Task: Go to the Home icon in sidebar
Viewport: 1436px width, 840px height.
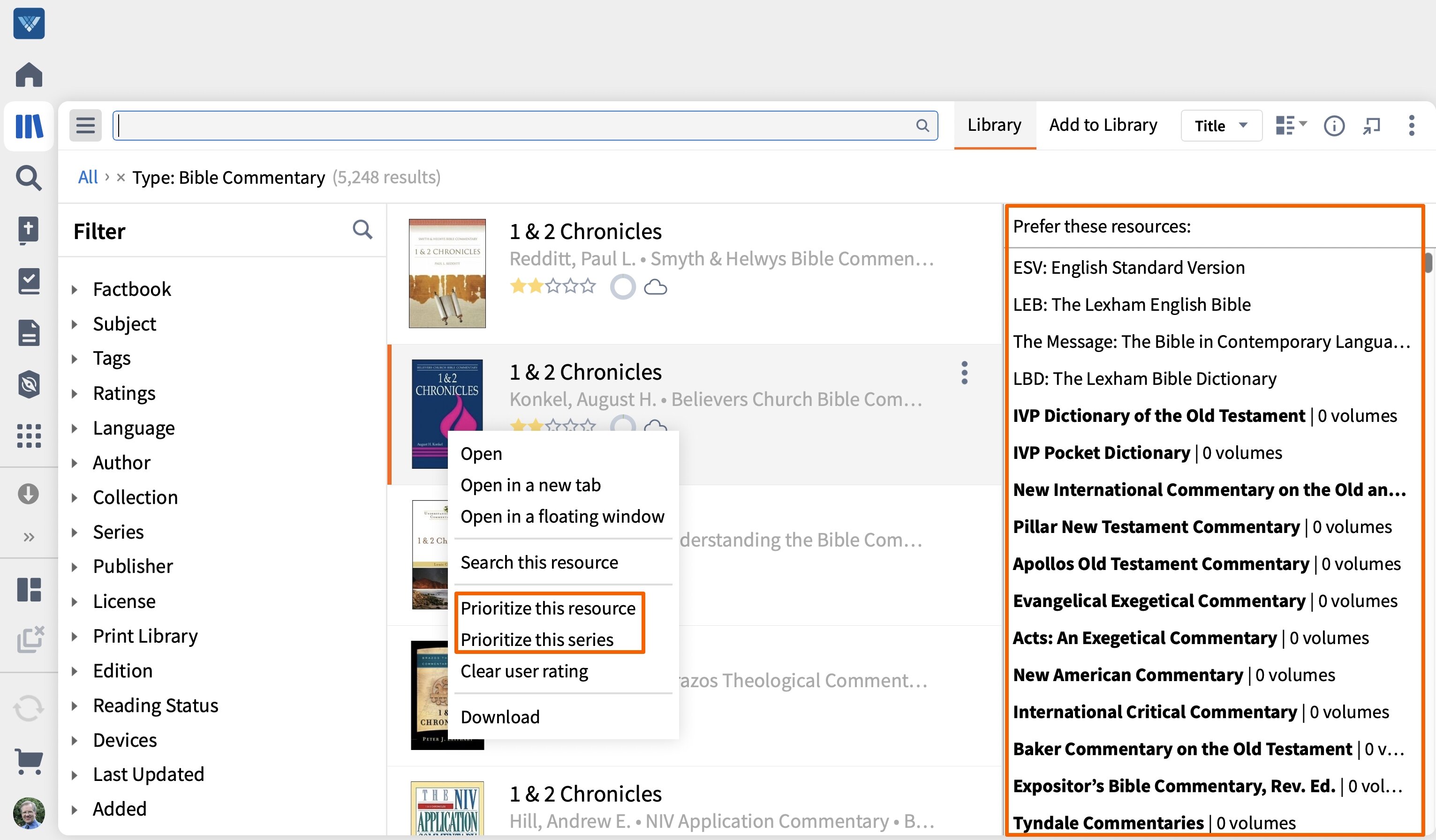Action: (29, 75)
